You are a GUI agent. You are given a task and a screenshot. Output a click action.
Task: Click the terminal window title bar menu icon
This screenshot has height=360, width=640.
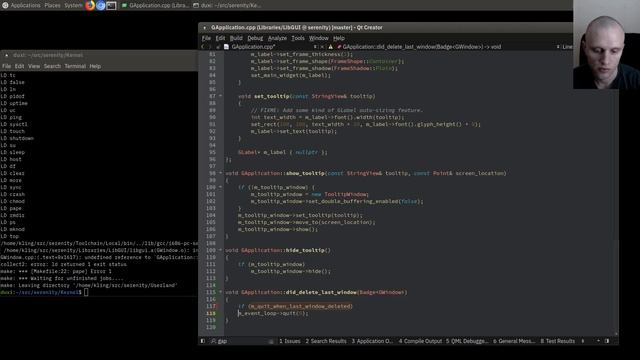click(x=7, y=55)
